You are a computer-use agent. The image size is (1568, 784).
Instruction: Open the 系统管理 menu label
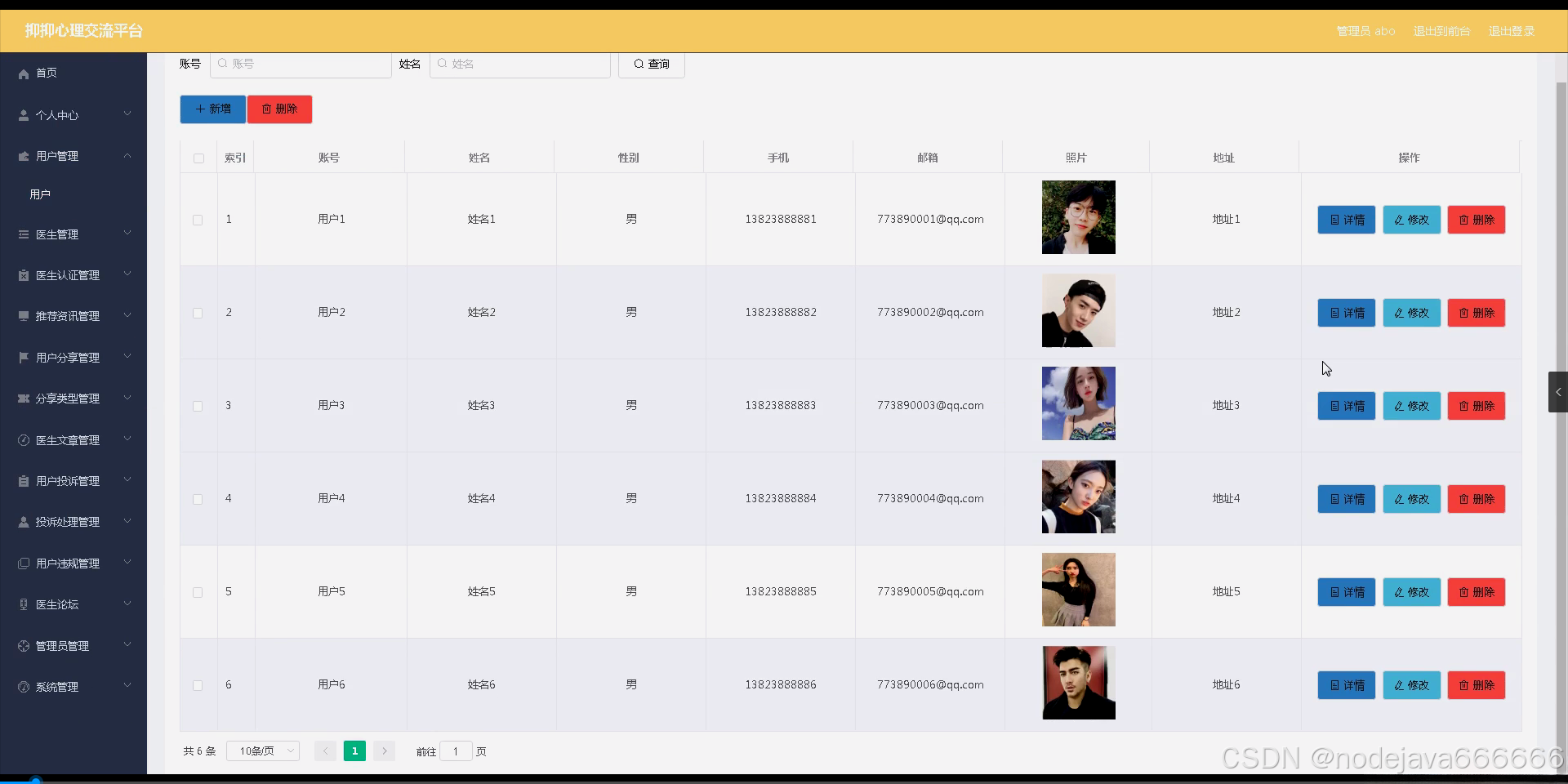[57, 687]
